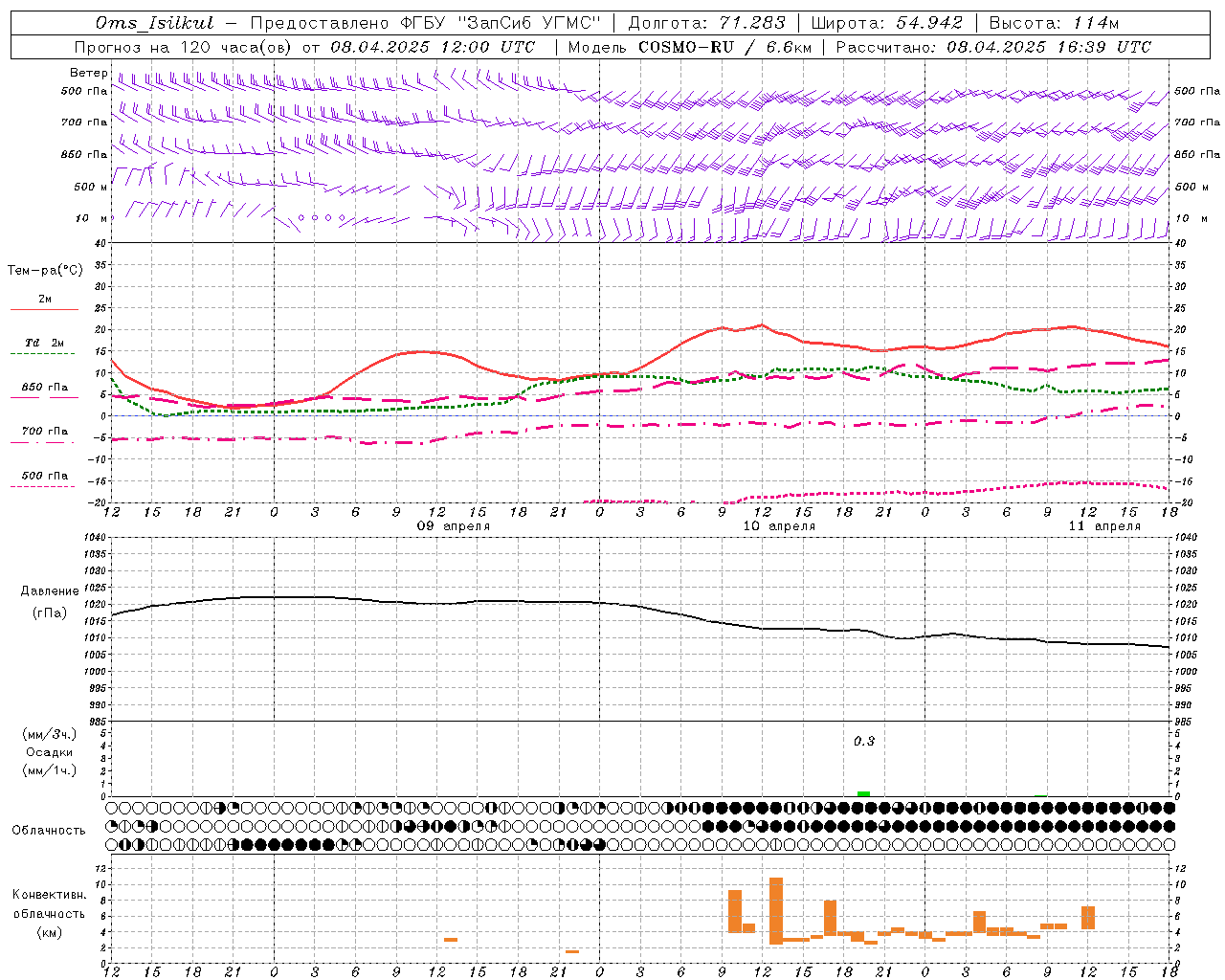This screenshot has width=1225, height=980.
Task: Click the small orange bar on 09 апреля midday
Action: (451, 940)
